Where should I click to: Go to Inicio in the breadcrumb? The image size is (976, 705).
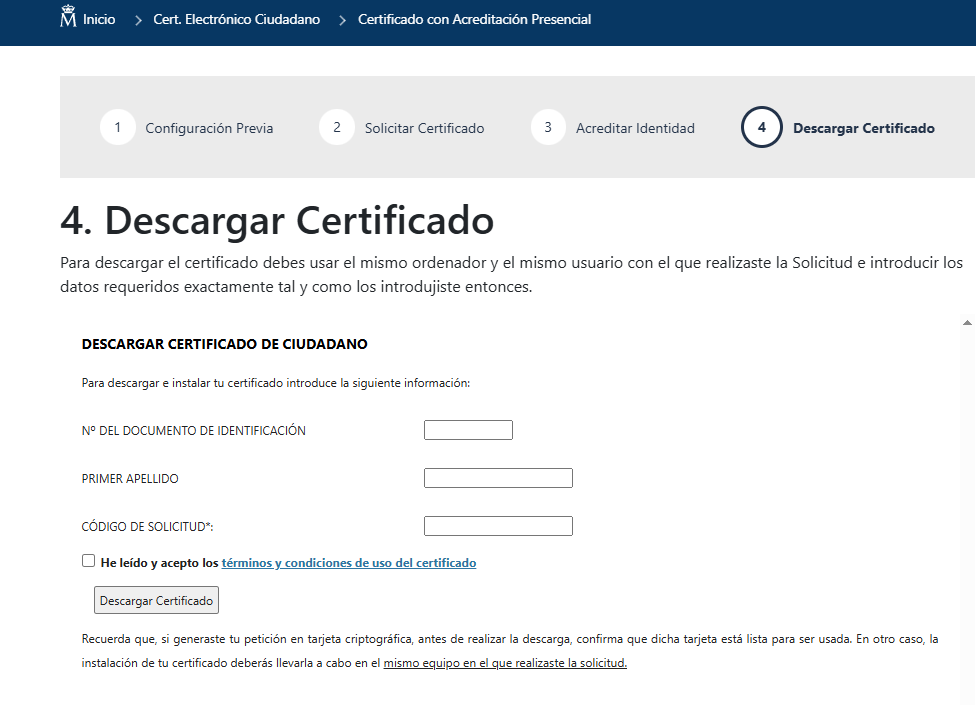tap(99, 19)
